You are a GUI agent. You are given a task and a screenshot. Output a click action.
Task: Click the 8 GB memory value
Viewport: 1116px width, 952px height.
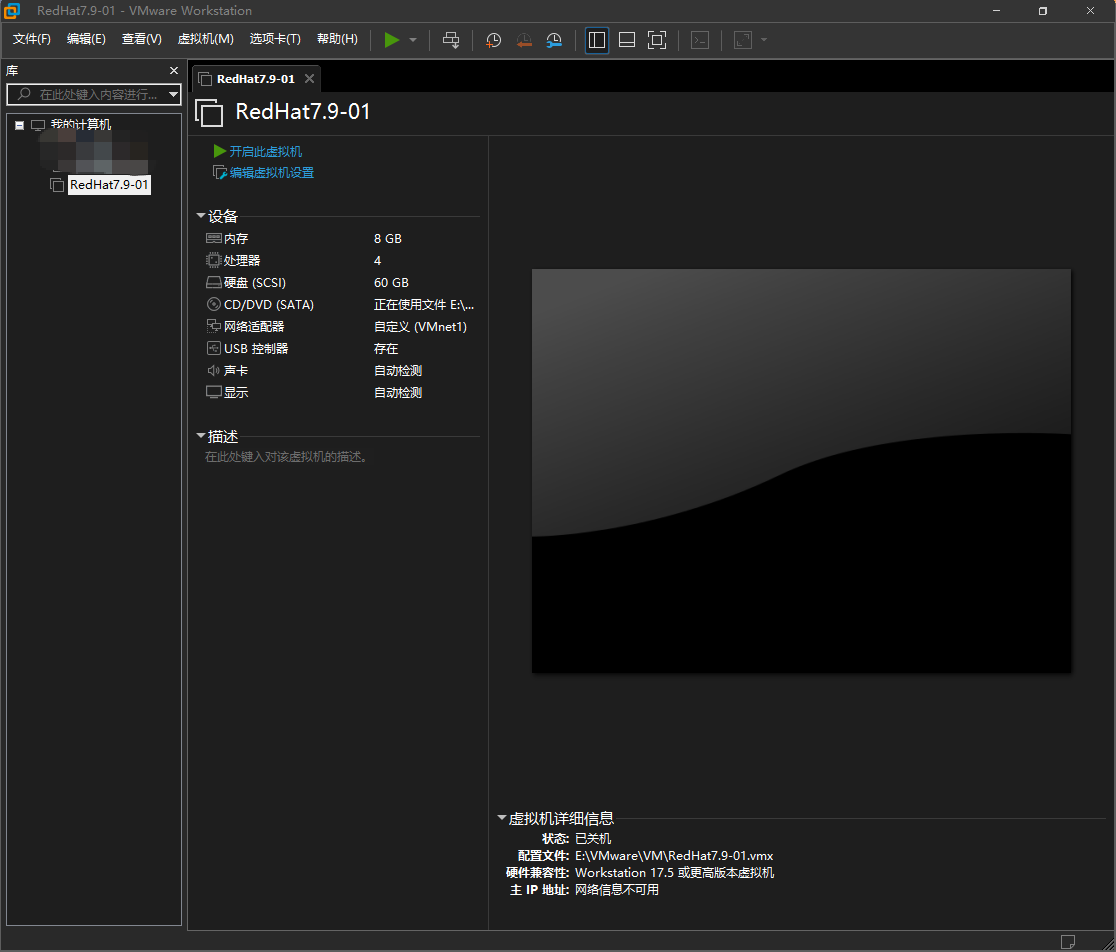(x=388, y=238)
